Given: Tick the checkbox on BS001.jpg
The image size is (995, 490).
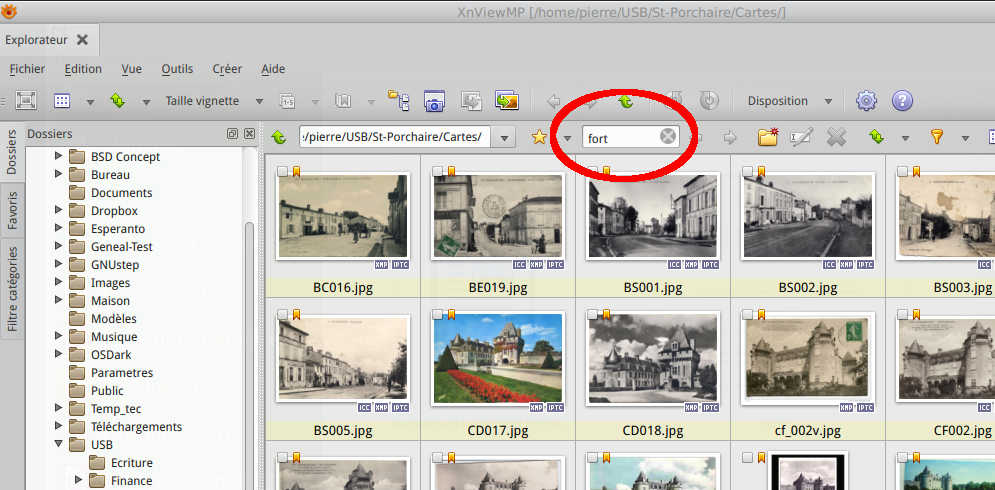Looking at the screenshot, I should [x=592, y=171].
